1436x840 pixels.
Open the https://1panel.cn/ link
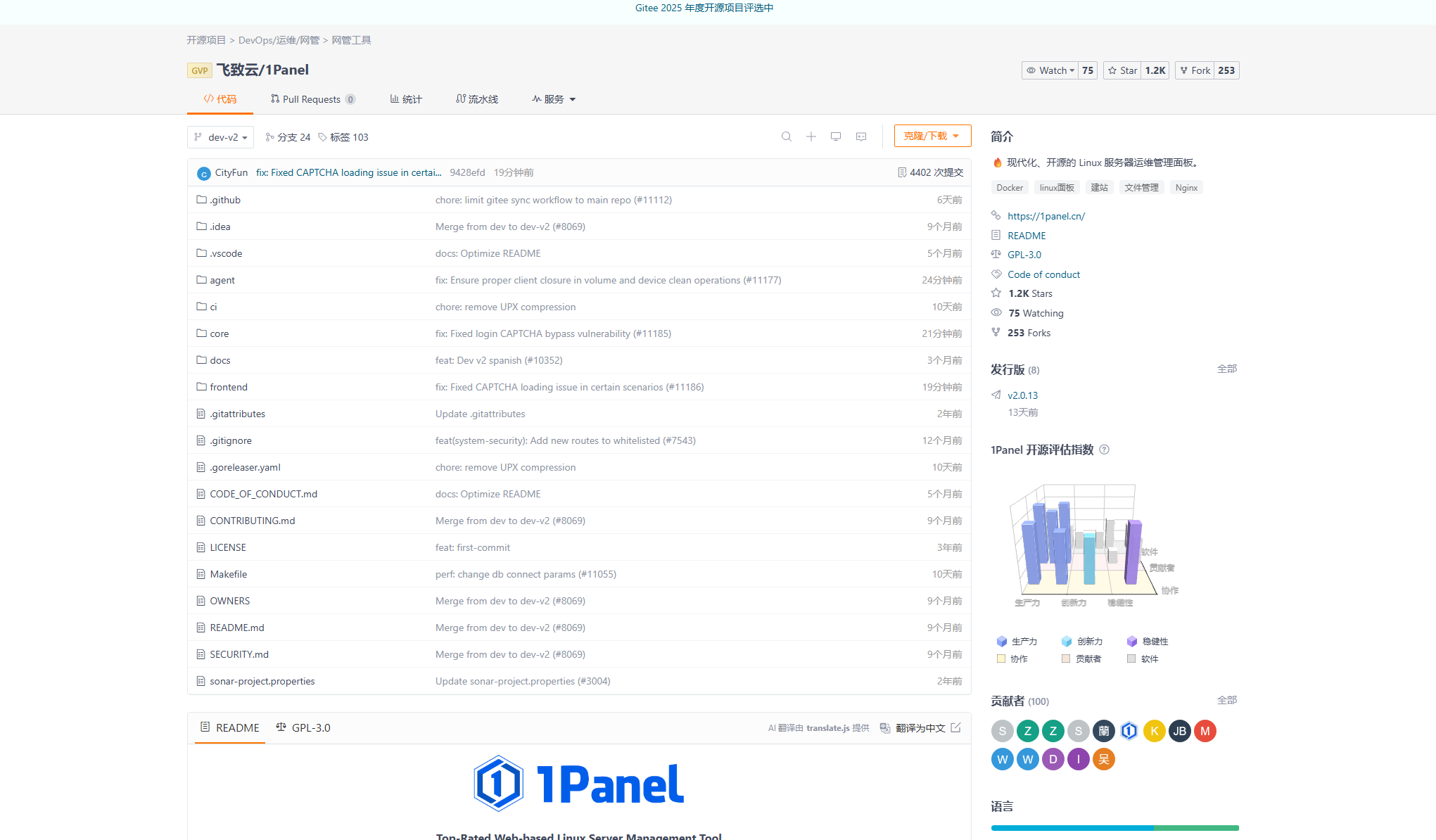tap(1046, 216)
